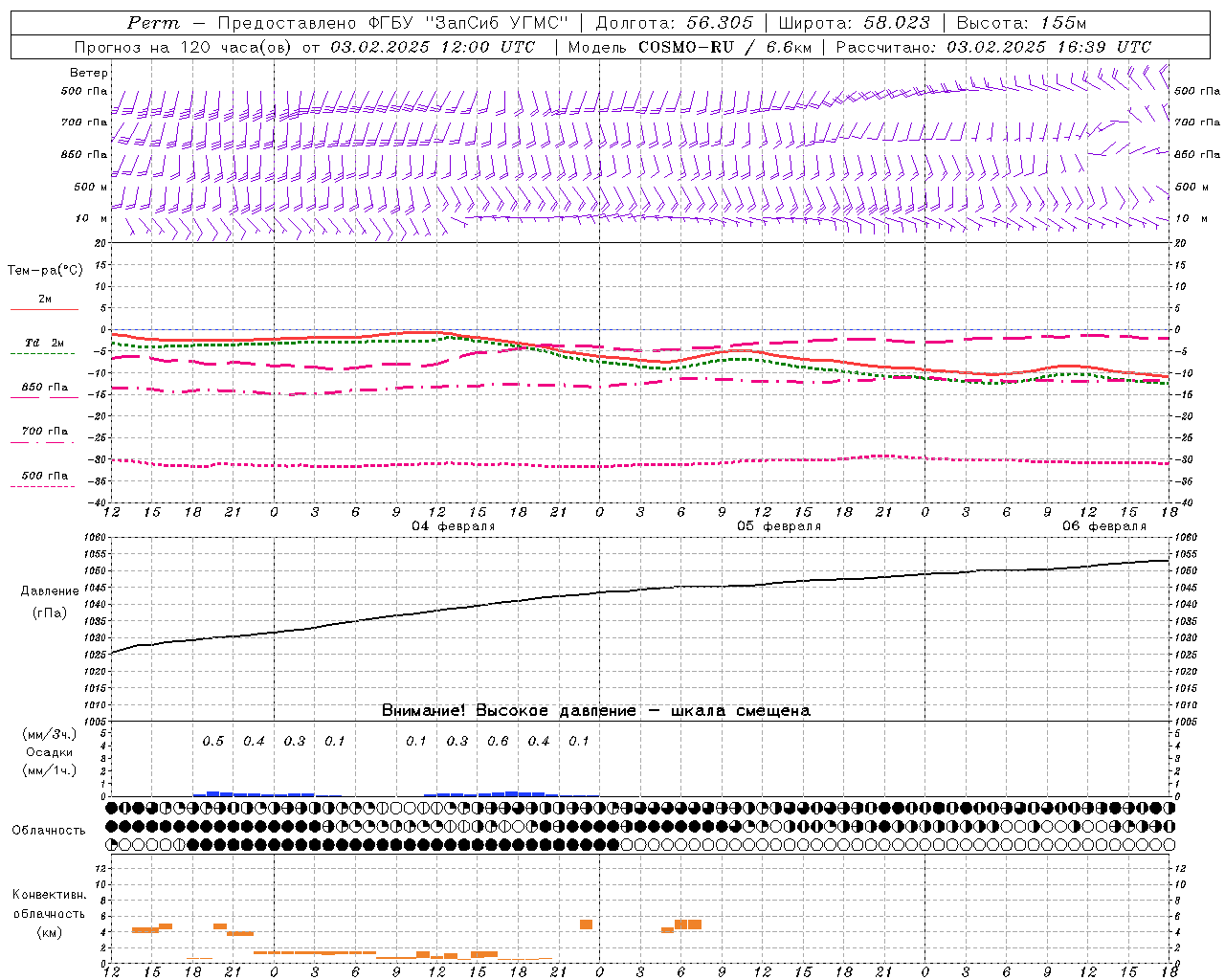The width and height of the screenshot is (1225, 980).
Task: Click the "Ветер" wind panel label
Action: pos(89,73)
